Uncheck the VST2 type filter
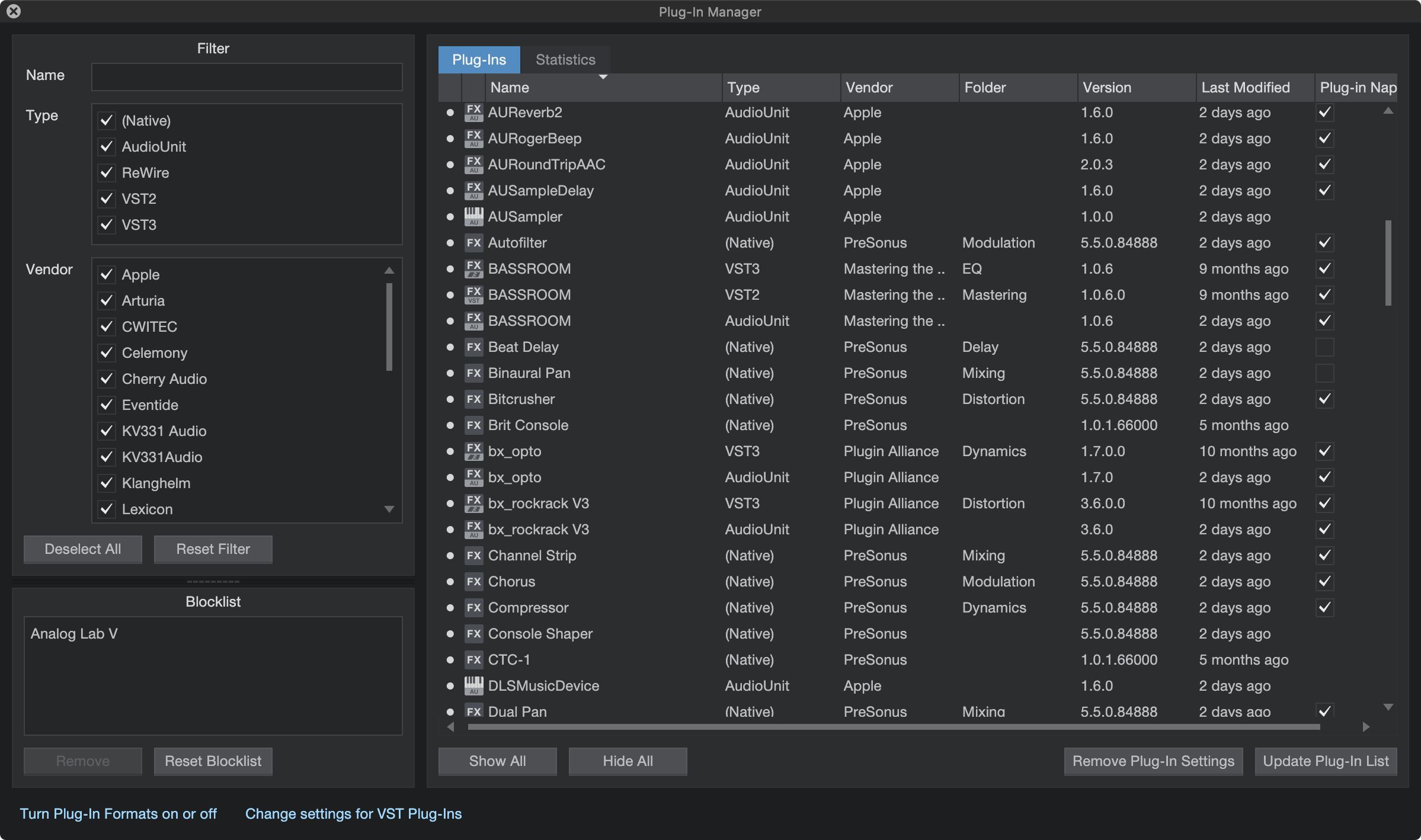This screenshot has height=840, width=1421. point(107,199)
